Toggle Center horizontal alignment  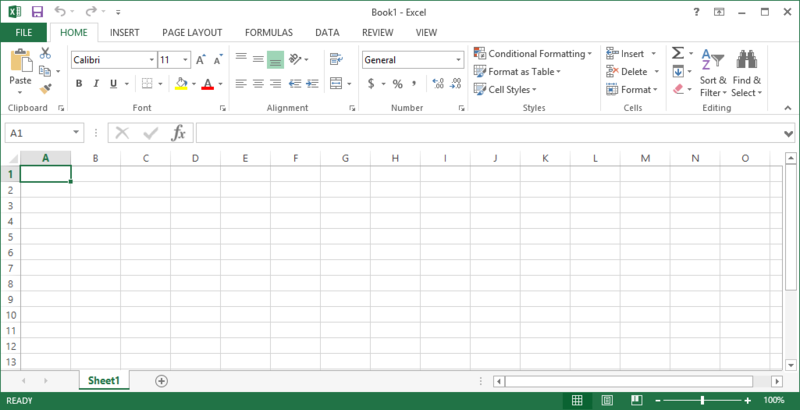[x=258, y=84]
